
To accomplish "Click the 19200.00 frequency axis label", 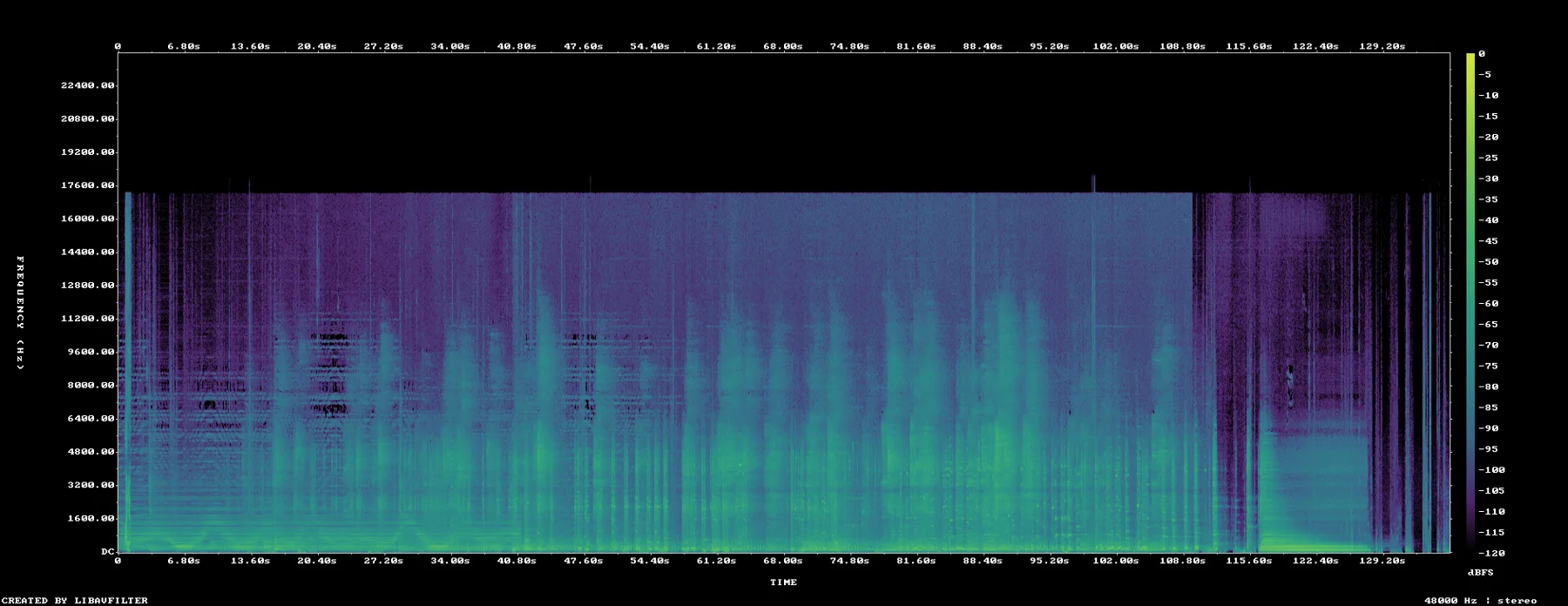I will (88, 151).
